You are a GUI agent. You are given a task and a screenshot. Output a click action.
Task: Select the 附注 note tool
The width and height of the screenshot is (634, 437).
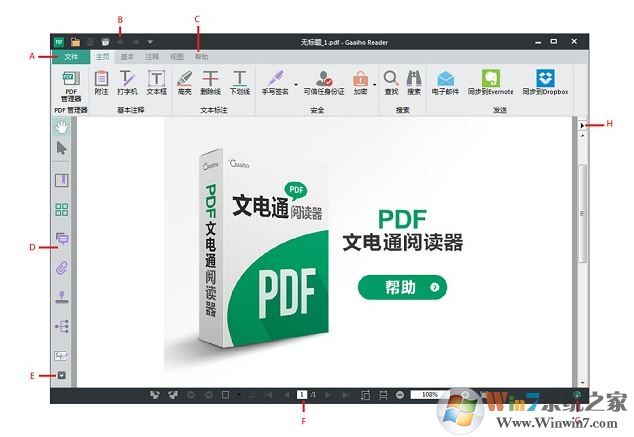pos(101,83)
